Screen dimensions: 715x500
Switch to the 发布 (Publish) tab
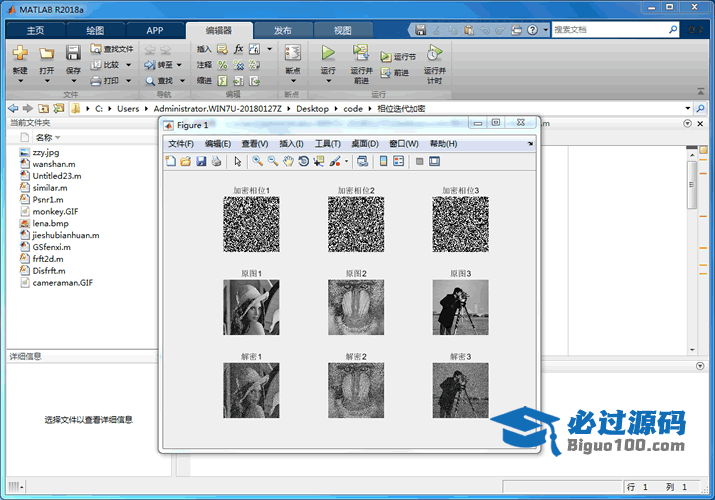282,31
